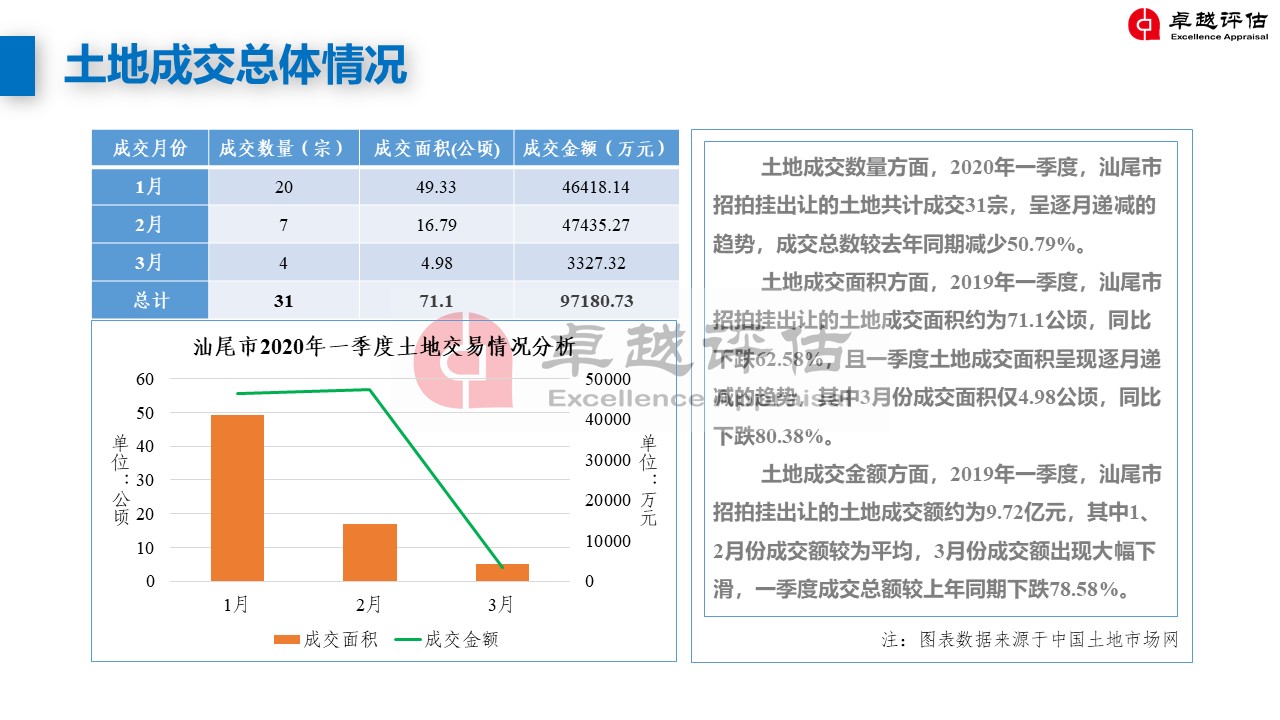1280x720 pixels.
Task: Select the tall orange bar for 1月
Action: point(237,497)
